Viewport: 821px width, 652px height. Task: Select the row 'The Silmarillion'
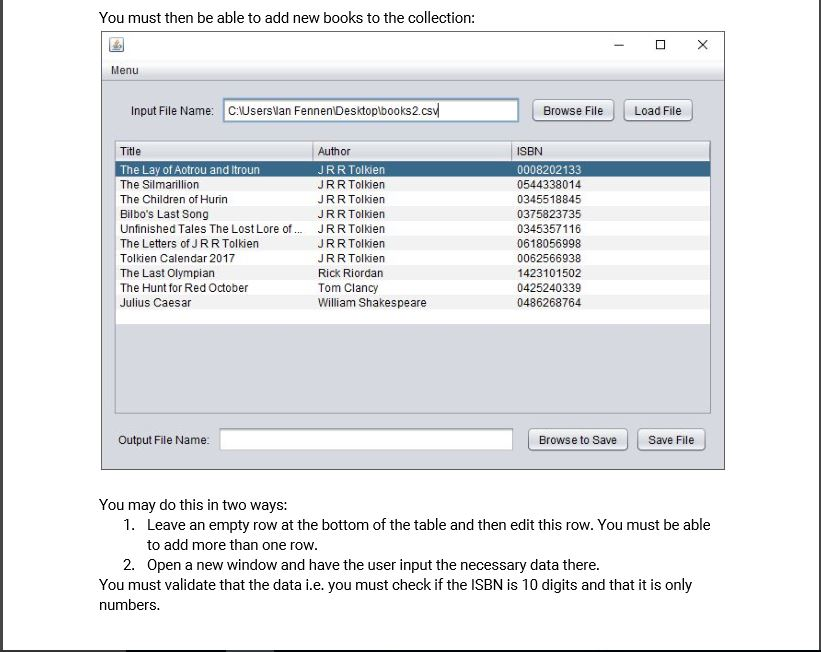pyautogui.click(x=413, y=184)
